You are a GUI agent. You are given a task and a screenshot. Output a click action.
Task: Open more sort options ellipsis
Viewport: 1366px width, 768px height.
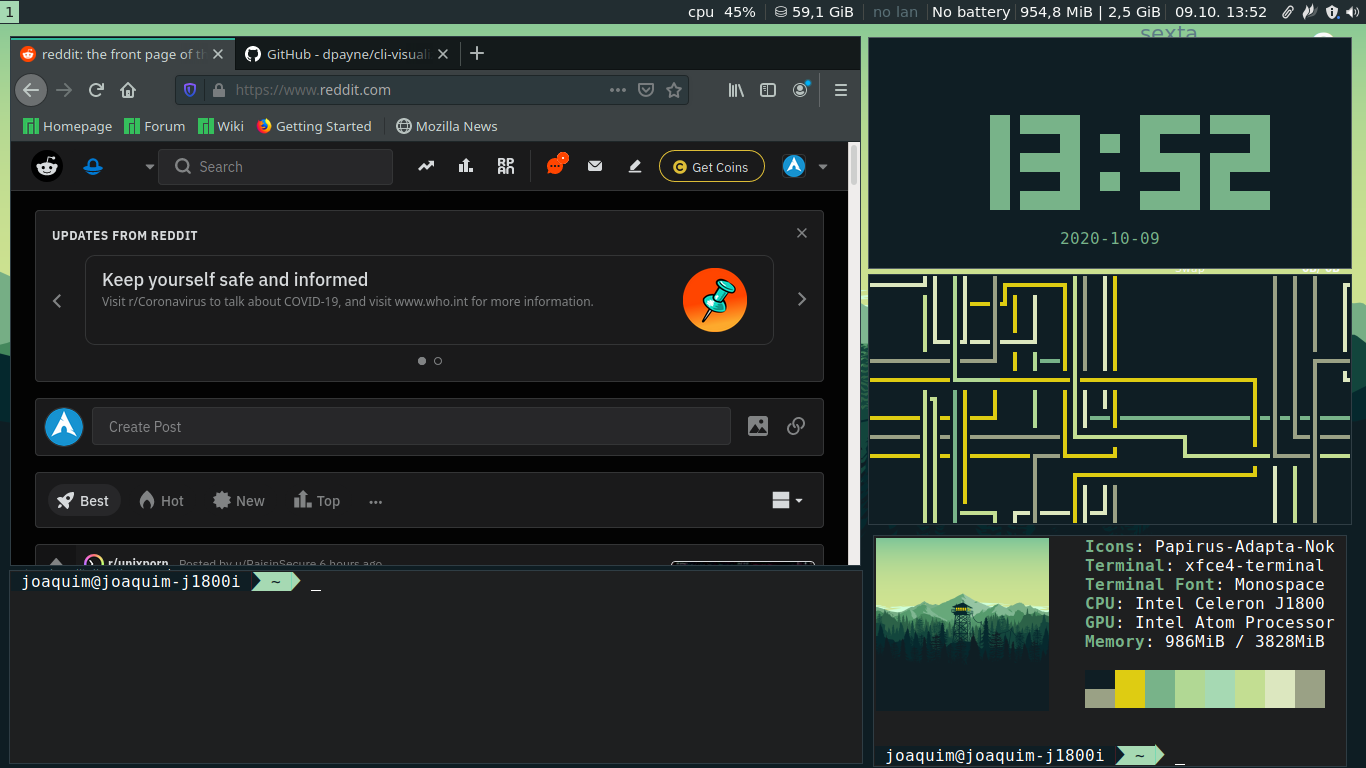coord(376,502)
